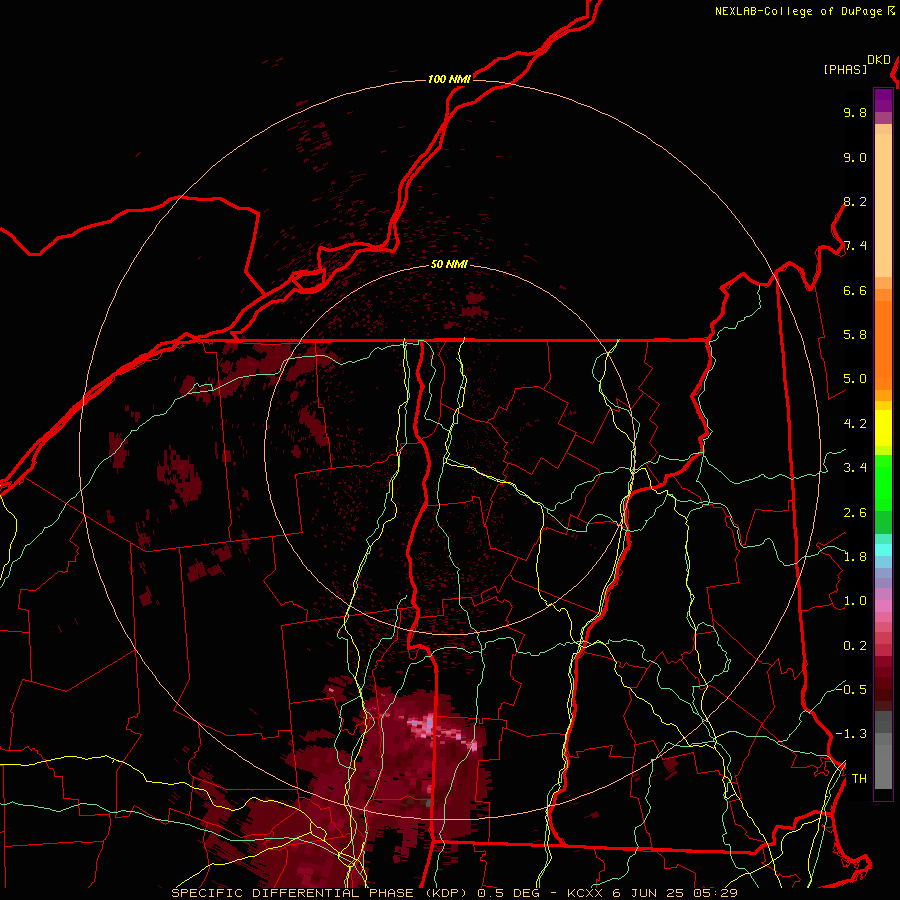Click the 9.8 value on the color scale
The image size is (900, 900).
tap(855, 112)
